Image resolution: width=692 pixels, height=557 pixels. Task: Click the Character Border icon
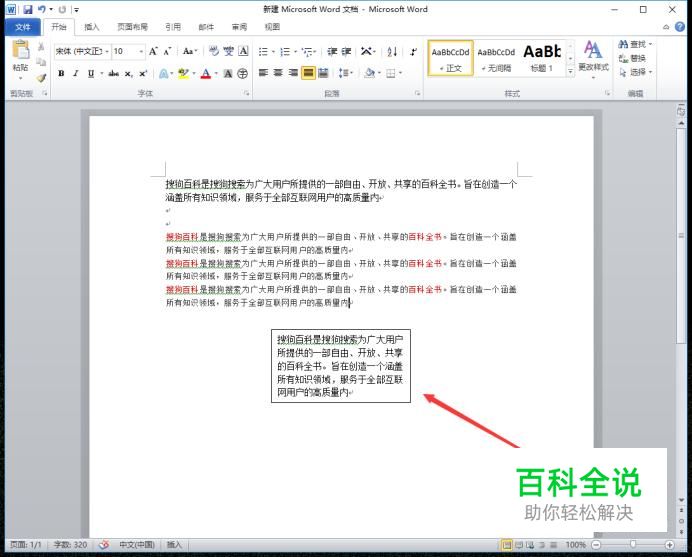click(x=243, y=51)
